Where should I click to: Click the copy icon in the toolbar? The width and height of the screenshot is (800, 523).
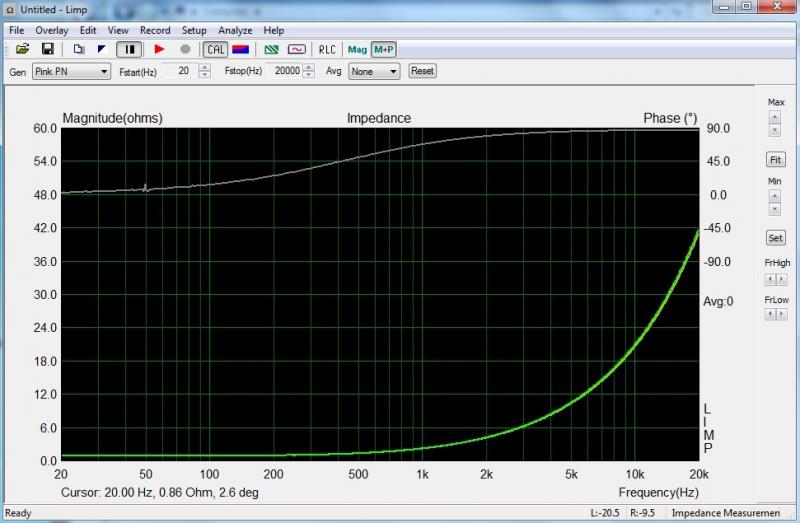click(79, 49)
